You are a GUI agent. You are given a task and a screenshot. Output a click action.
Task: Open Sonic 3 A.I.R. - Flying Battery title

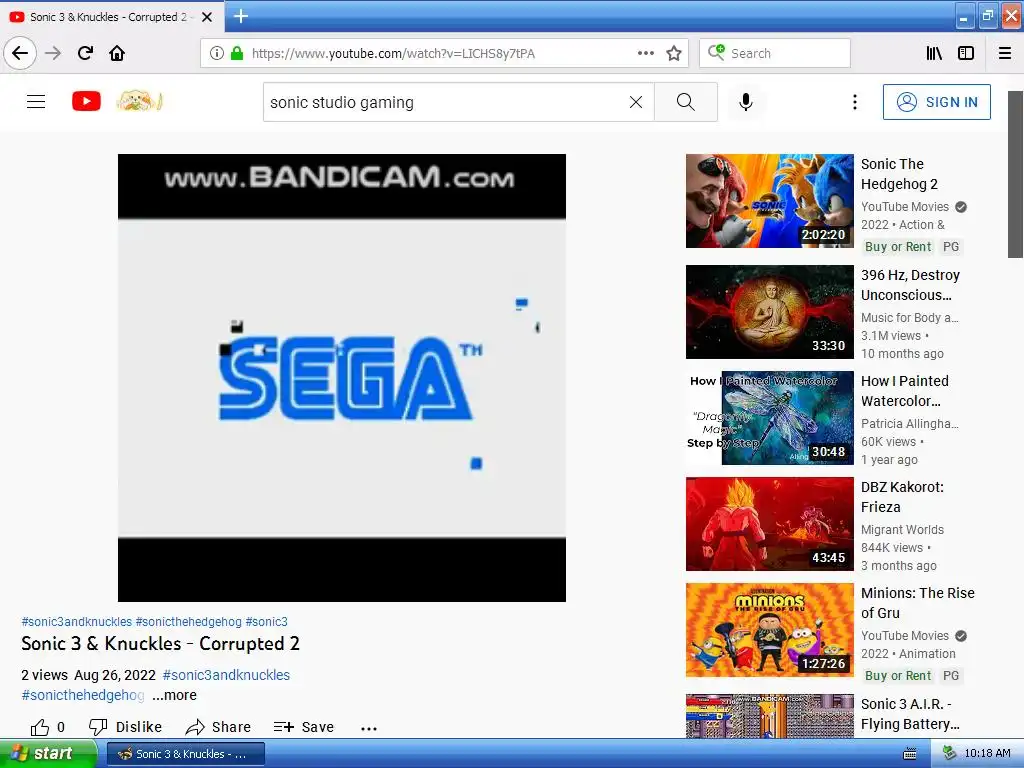pyautogui.click(x=910, y=714)
